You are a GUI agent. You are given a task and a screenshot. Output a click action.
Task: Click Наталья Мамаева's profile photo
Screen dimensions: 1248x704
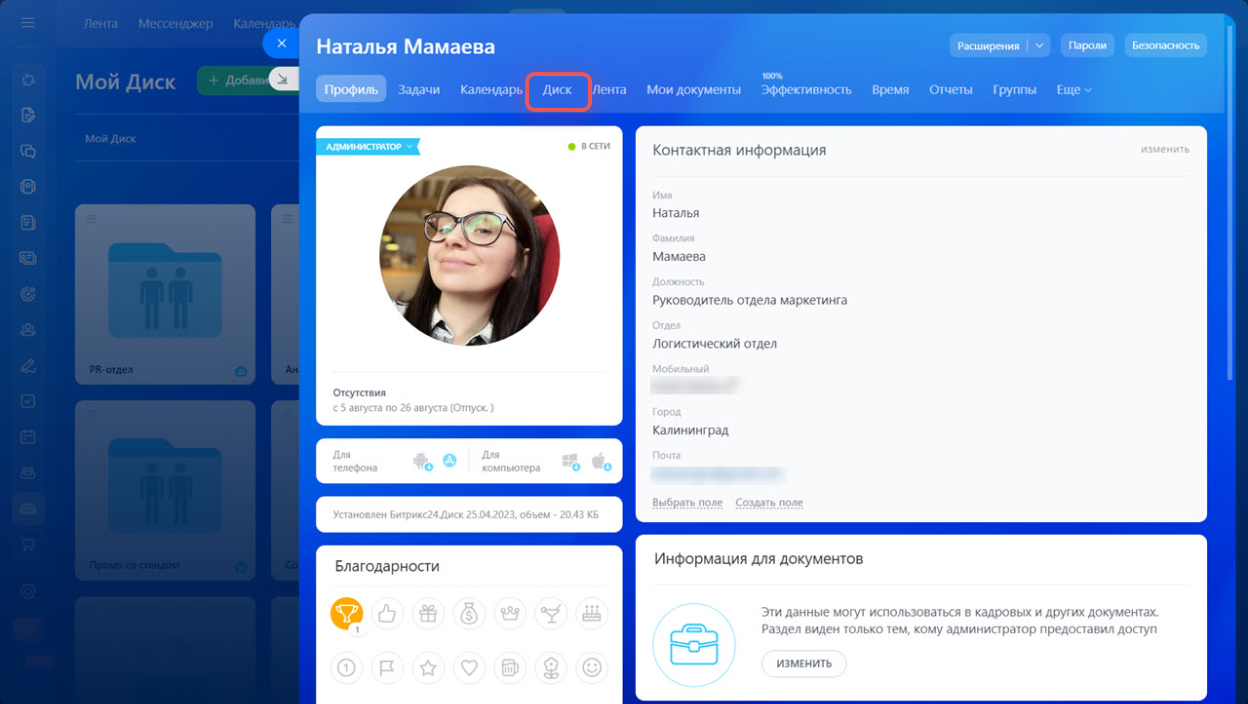[x=469, y=256]
